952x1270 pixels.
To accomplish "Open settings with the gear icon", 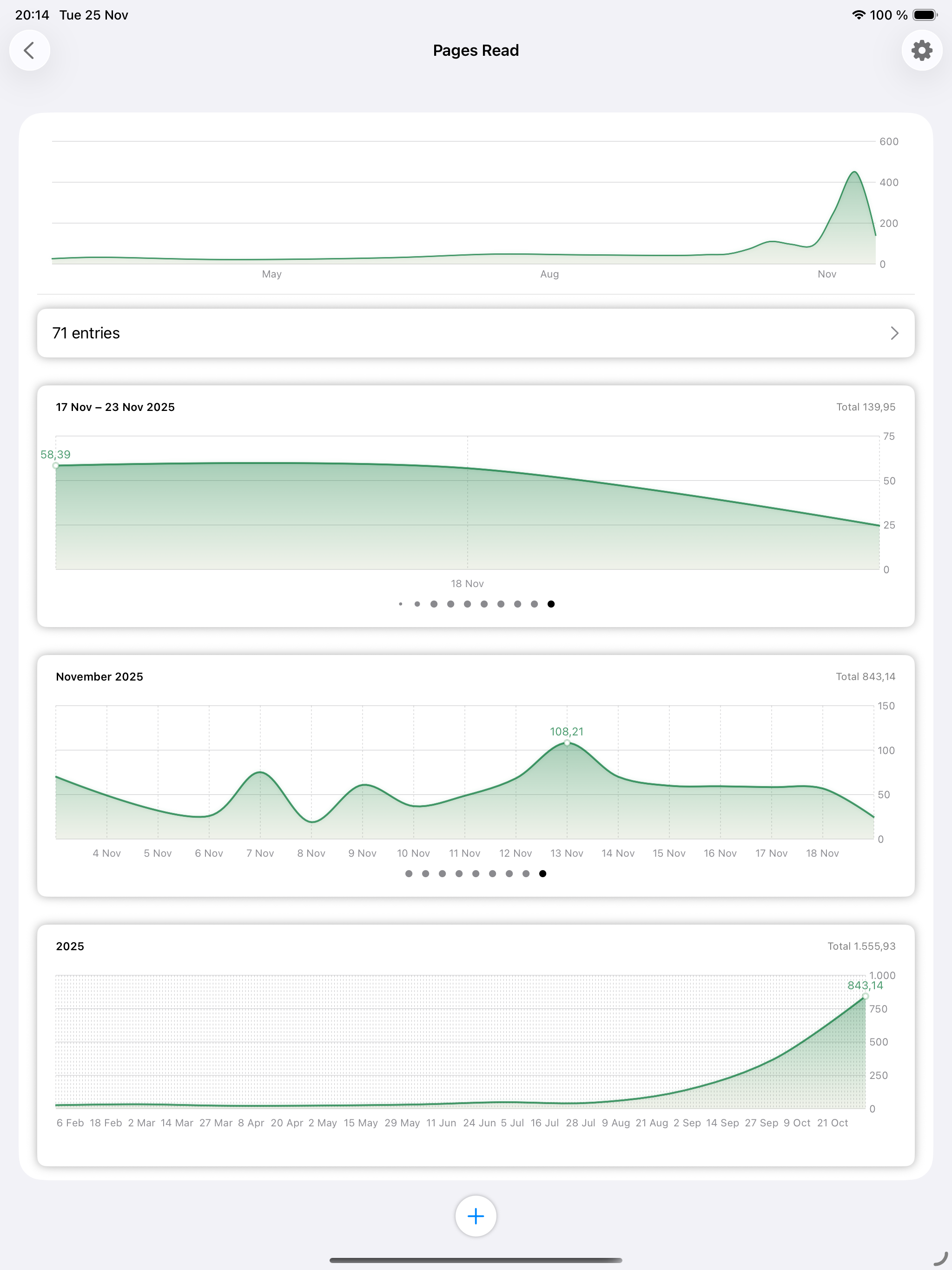I will click(x=922, y=51).
